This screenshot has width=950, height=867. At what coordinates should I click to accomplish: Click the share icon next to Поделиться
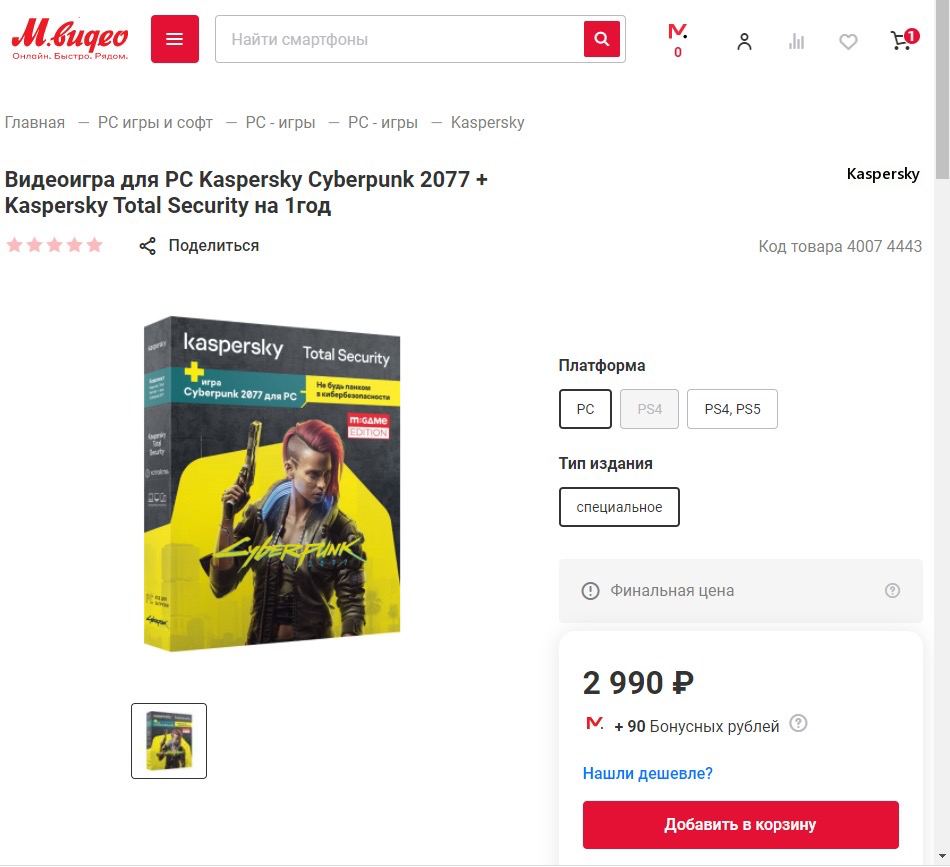click(147, 246)
